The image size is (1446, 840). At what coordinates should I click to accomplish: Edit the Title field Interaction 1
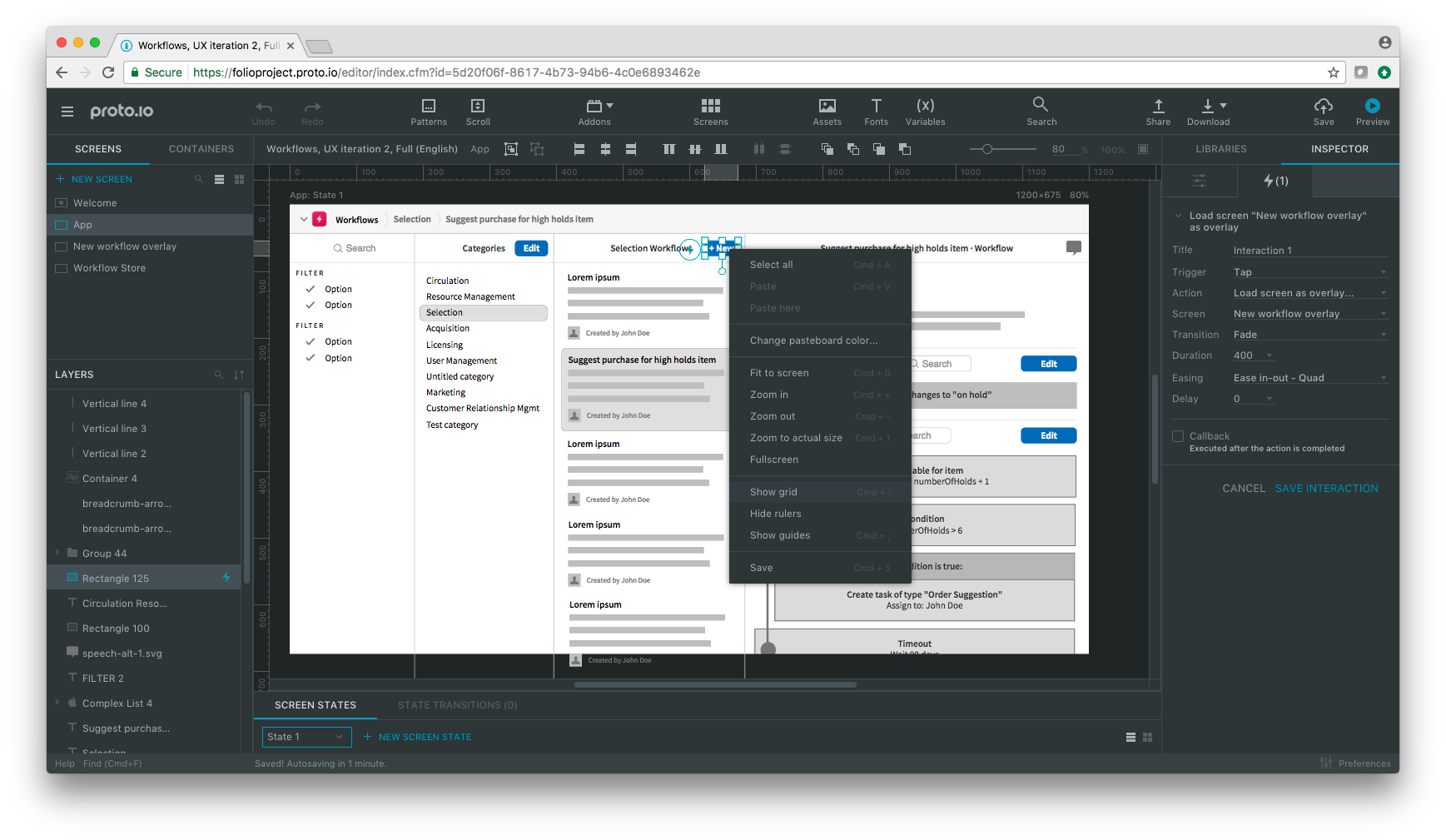coord(1310,251)
